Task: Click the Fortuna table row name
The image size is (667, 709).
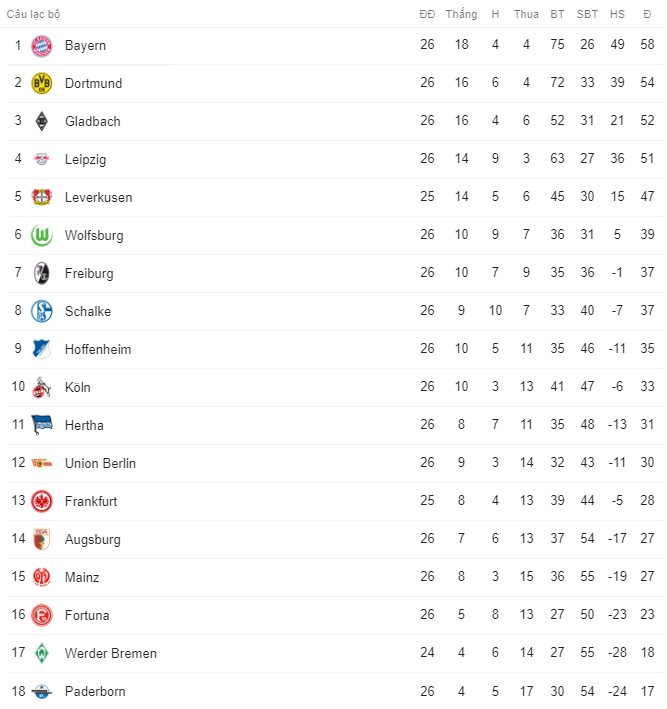Action: [x=87, y=616]
